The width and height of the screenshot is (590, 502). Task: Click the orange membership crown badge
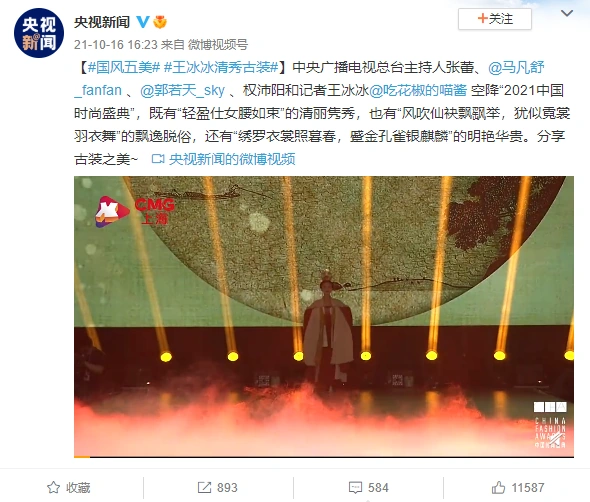(160, 22)
